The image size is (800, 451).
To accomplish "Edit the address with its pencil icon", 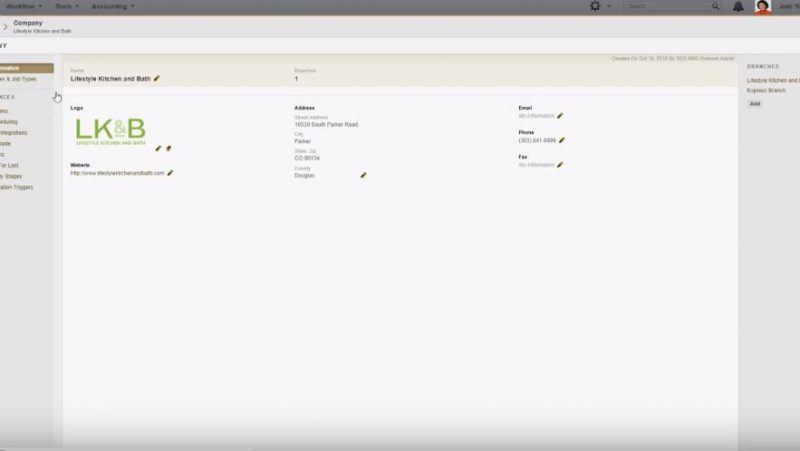I will (363, 175).
